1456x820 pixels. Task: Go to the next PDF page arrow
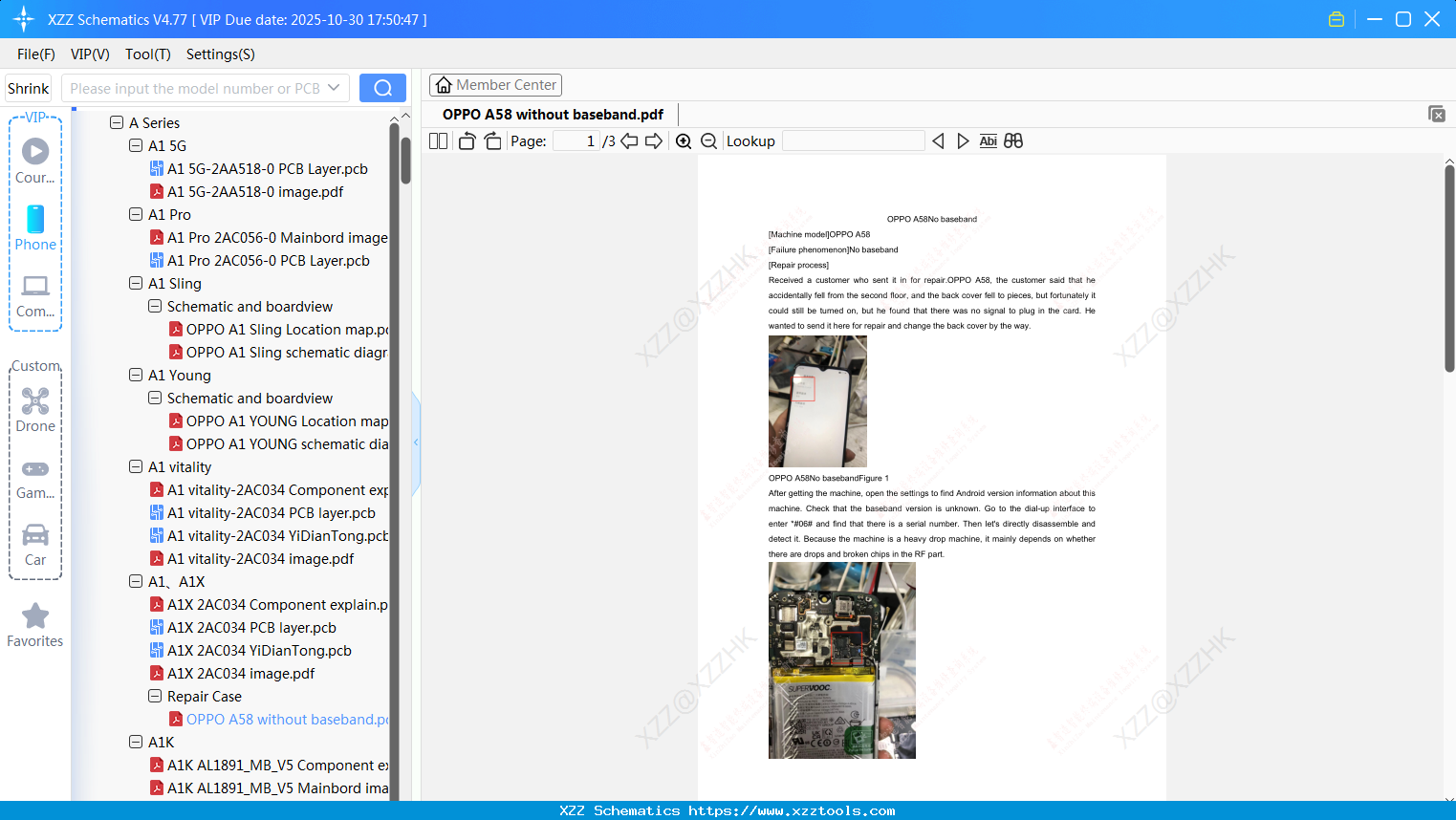point(654,141)
